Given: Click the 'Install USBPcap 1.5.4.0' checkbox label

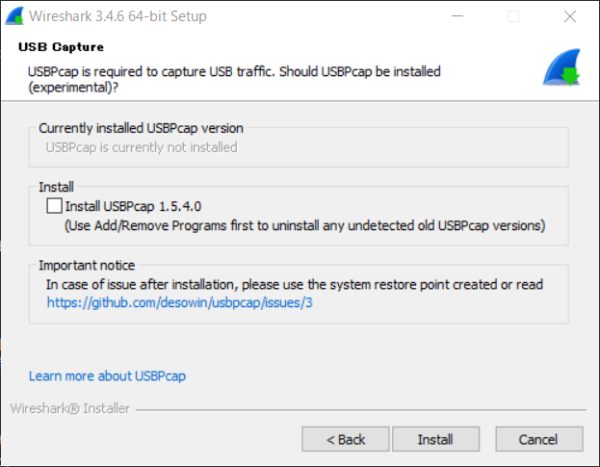Looking at the screenshot, I should pos(133,206).
